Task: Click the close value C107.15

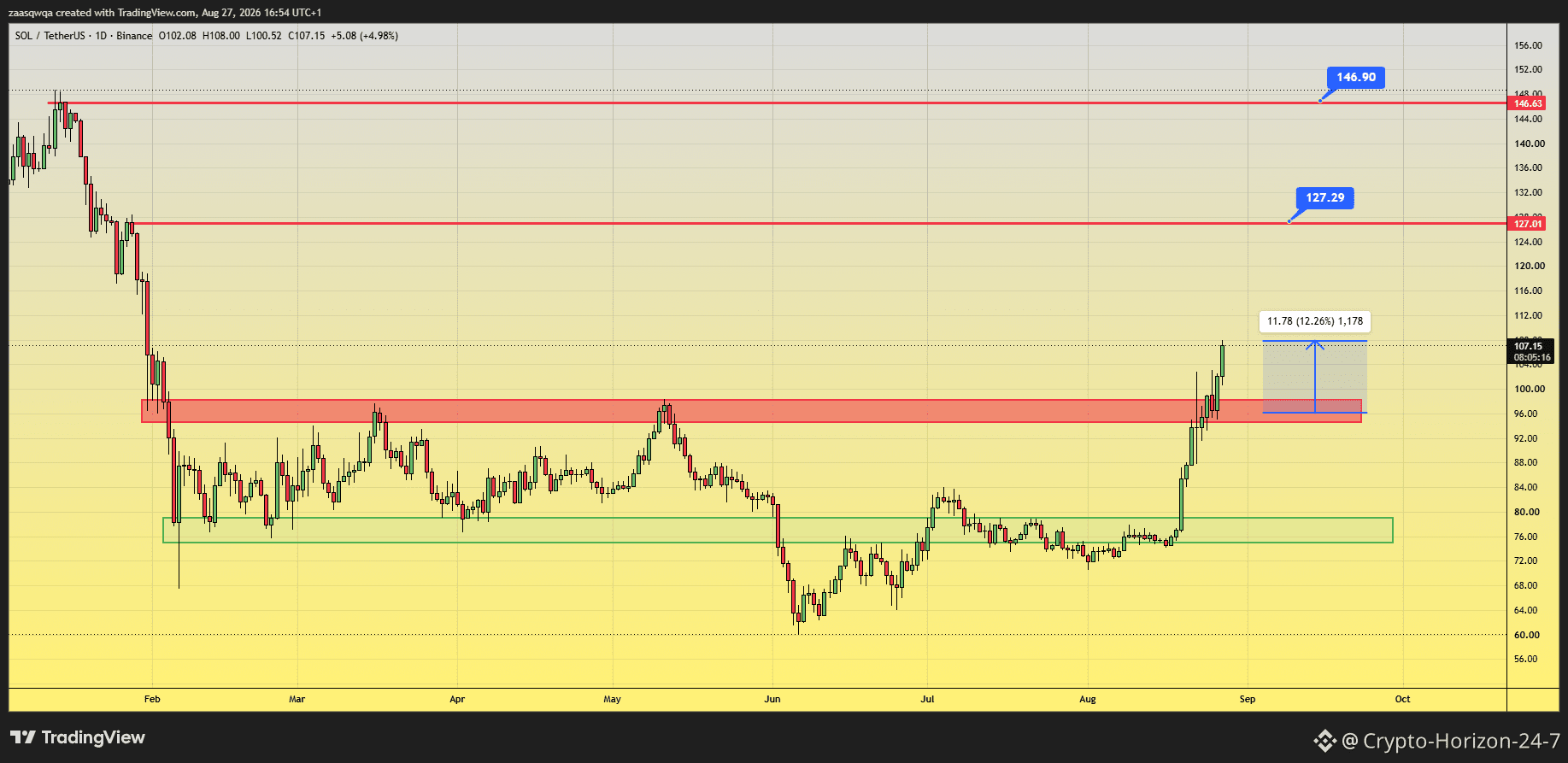Action: [307, 36]
